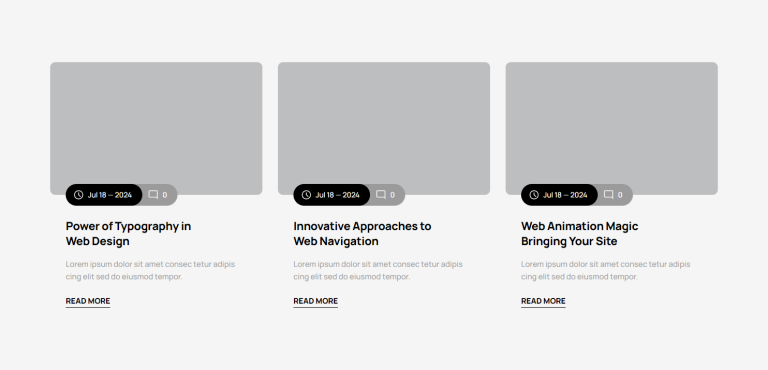Click clock icon on Web Navigation post
This screenshot has width=768, height=370.
click(x=306, y=195)
